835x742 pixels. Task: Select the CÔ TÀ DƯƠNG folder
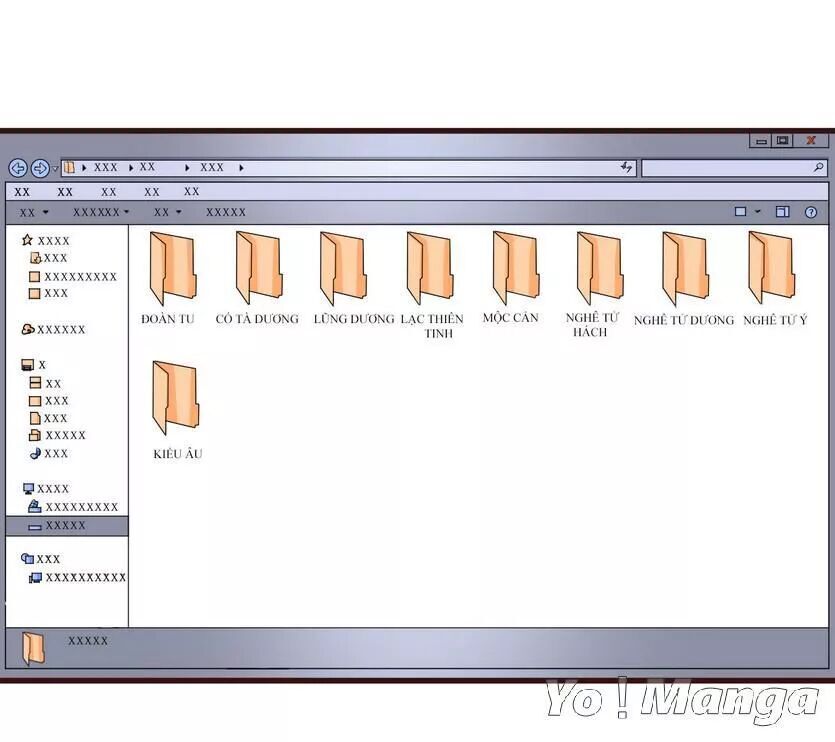point(257,268)
